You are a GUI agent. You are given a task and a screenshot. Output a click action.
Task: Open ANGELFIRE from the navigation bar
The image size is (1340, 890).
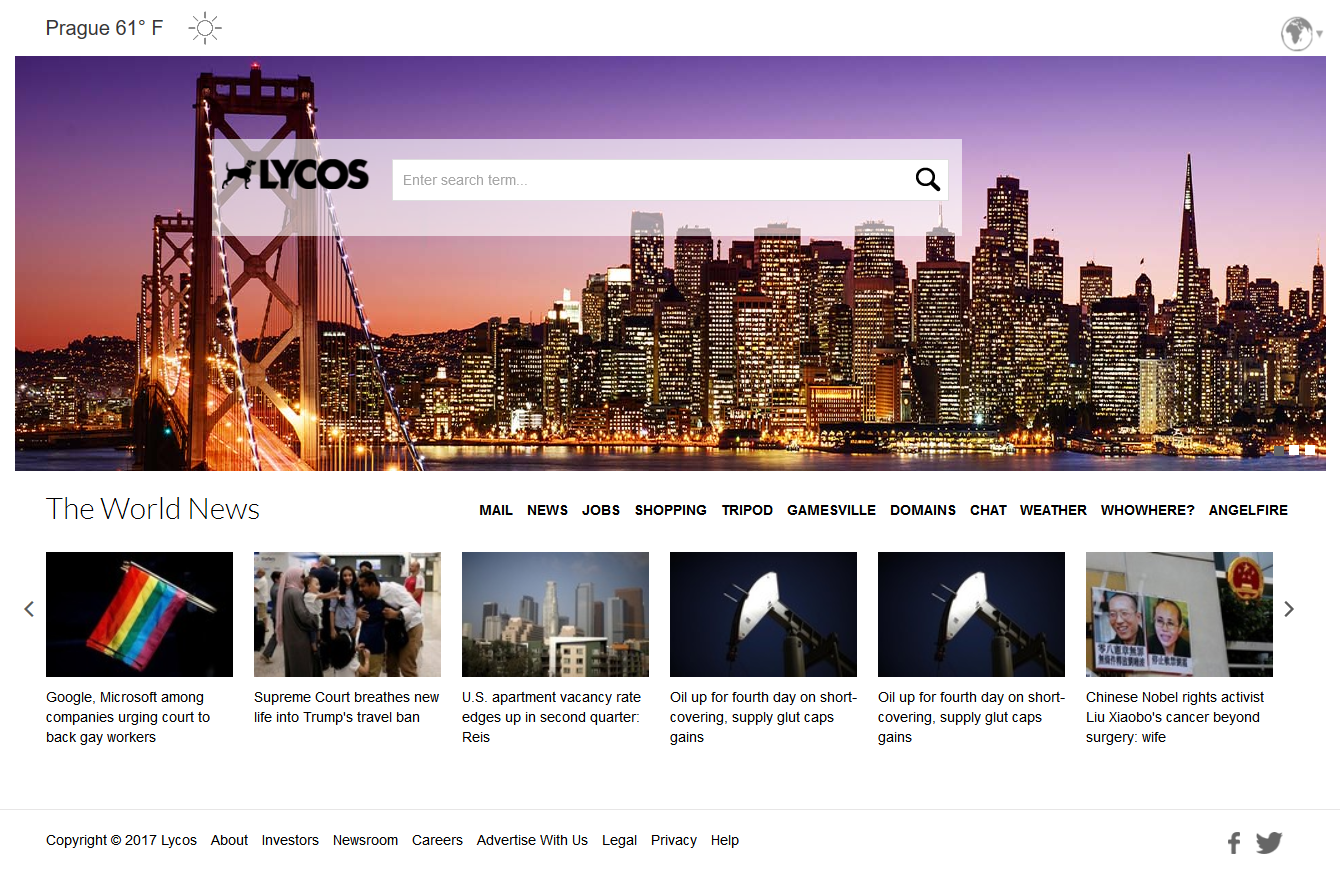coord(1248,510)
